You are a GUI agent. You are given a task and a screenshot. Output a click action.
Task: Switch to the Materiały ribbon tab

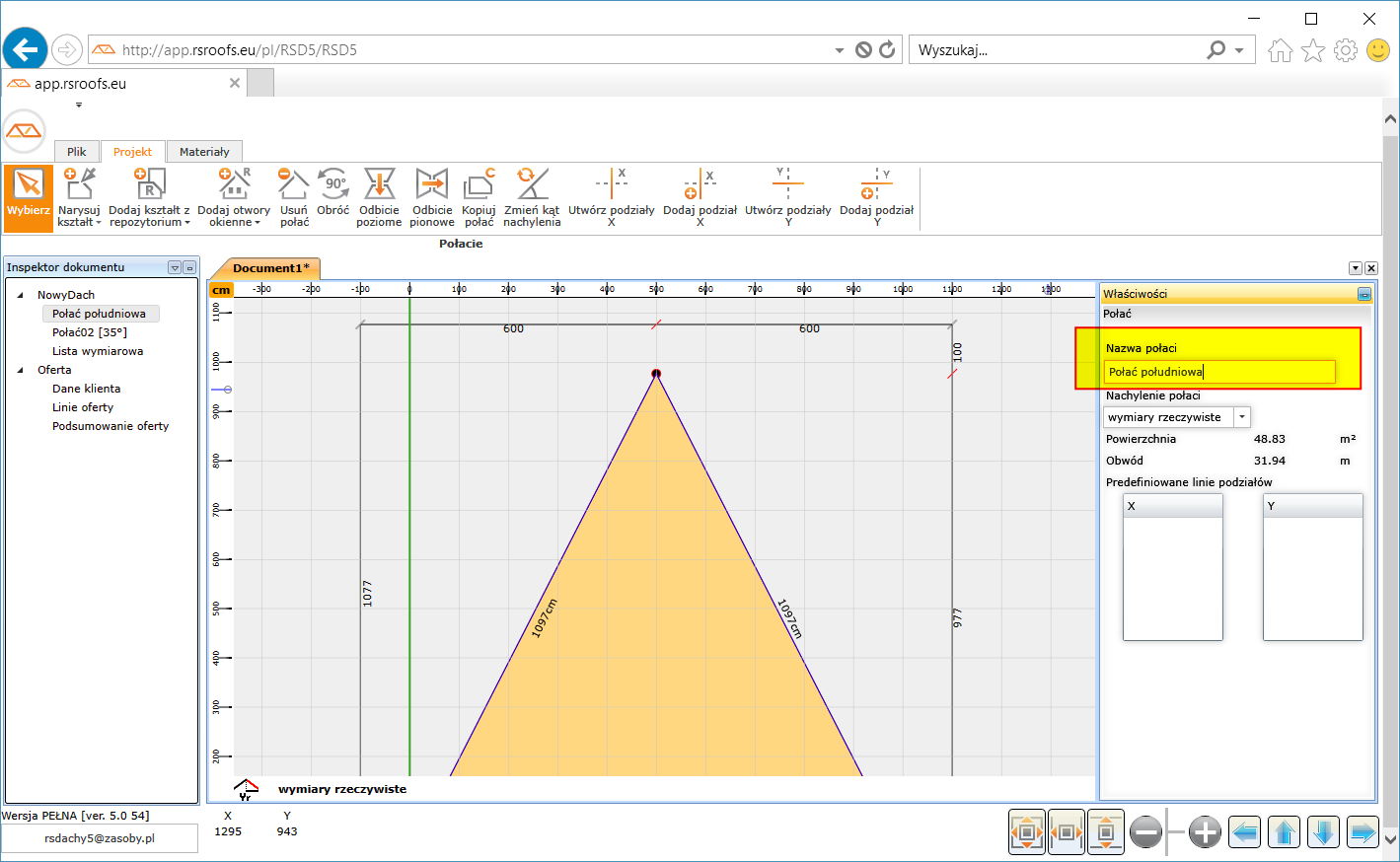[x=204, y=152]
